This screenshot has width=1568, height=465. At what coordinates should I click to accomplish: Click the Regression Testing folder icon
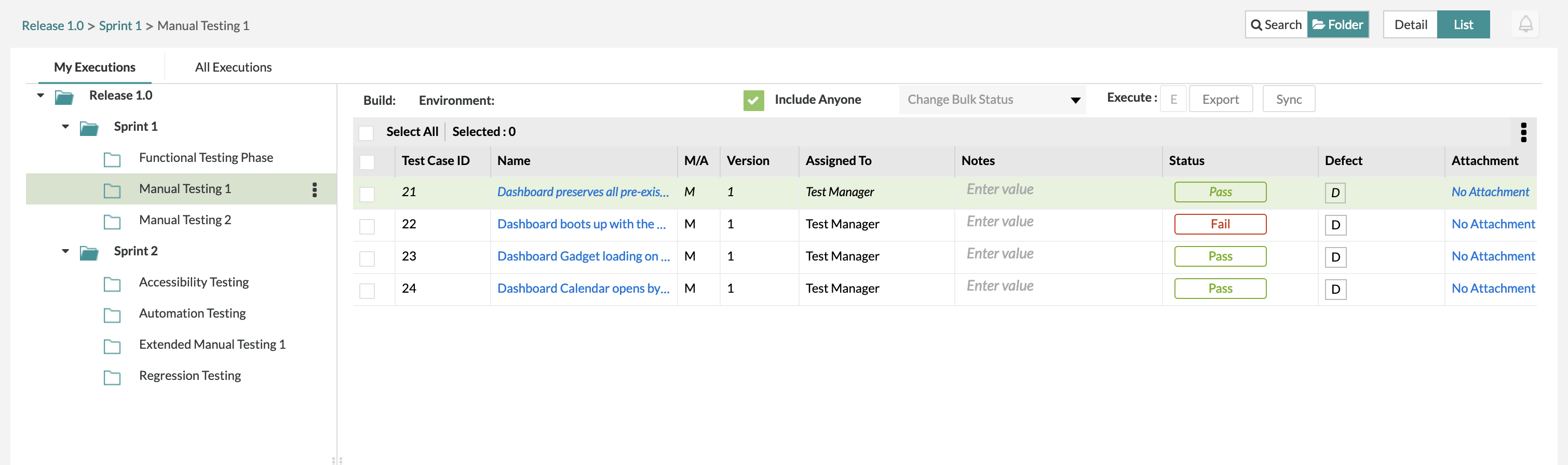[112, 377]
